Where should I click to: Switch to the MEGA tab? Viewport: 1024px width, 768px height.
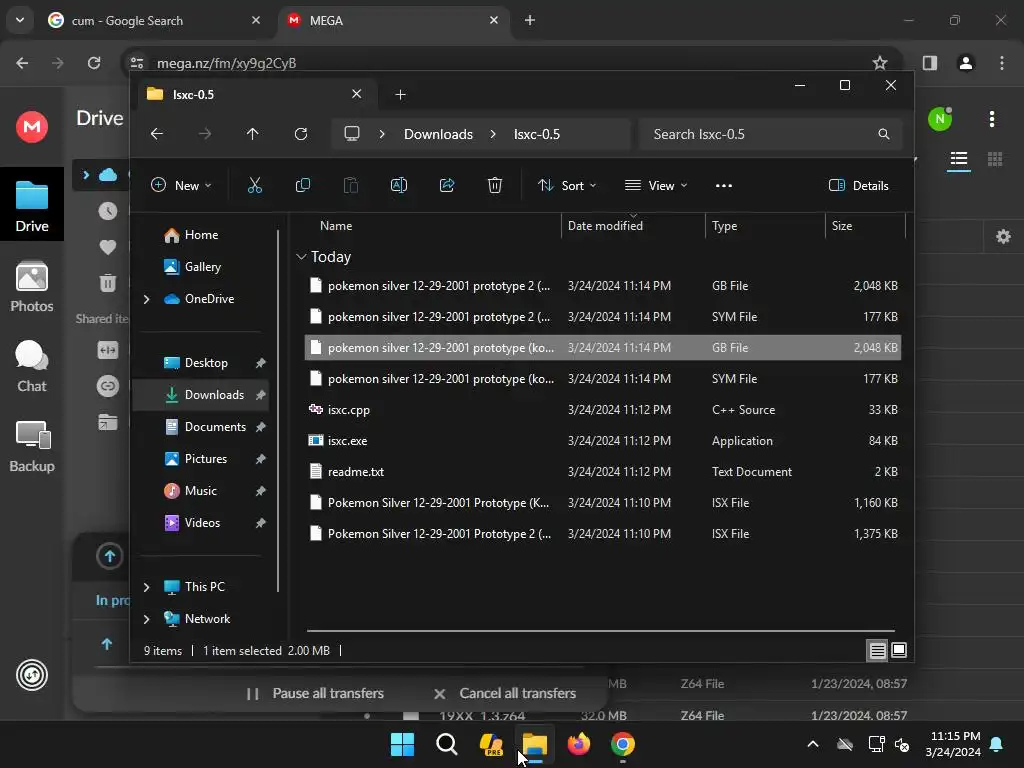coord(394,20)
